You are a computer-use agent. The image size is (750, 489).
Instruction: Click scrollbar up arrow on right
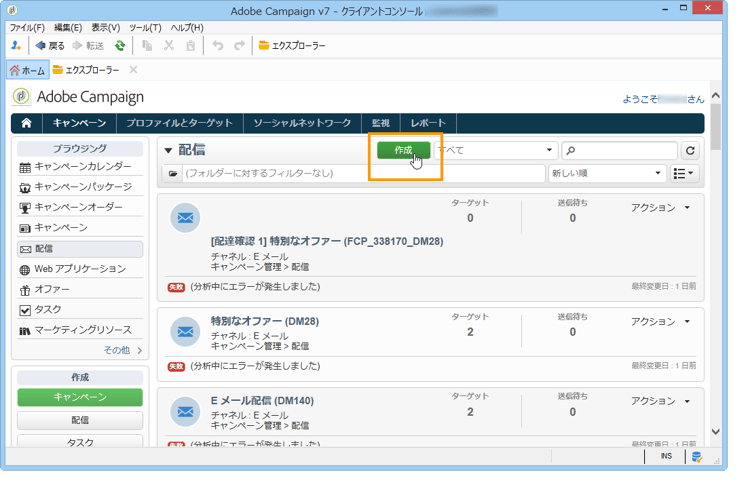716,96
